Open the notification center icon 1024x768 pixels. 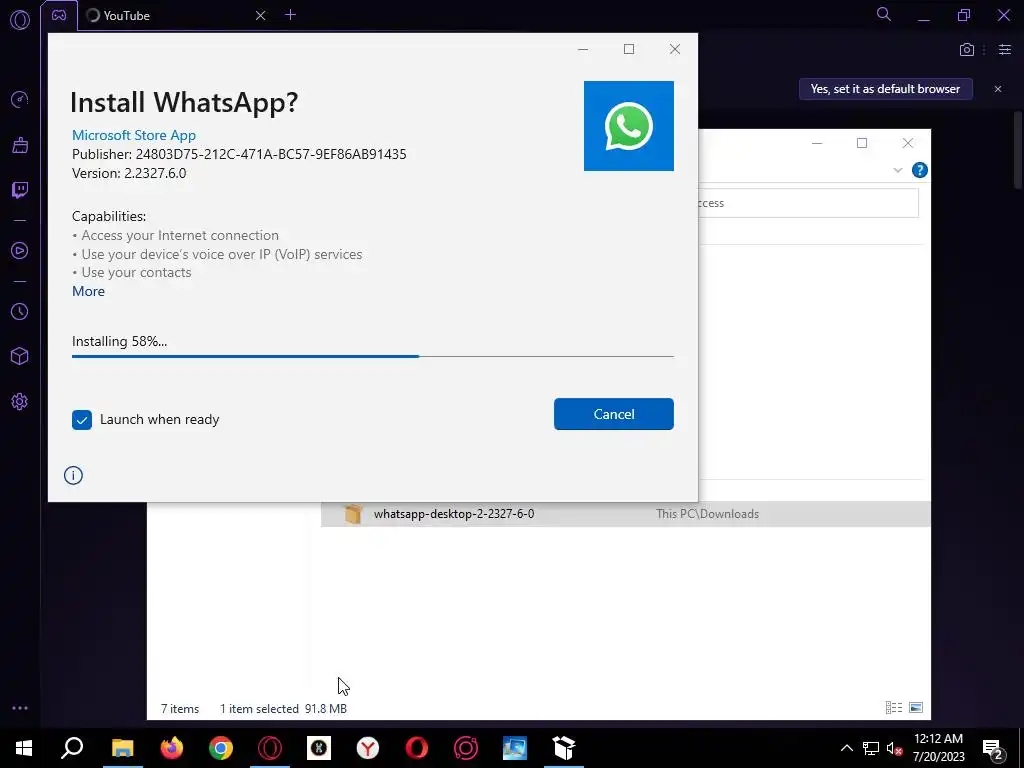click(993, 748)
